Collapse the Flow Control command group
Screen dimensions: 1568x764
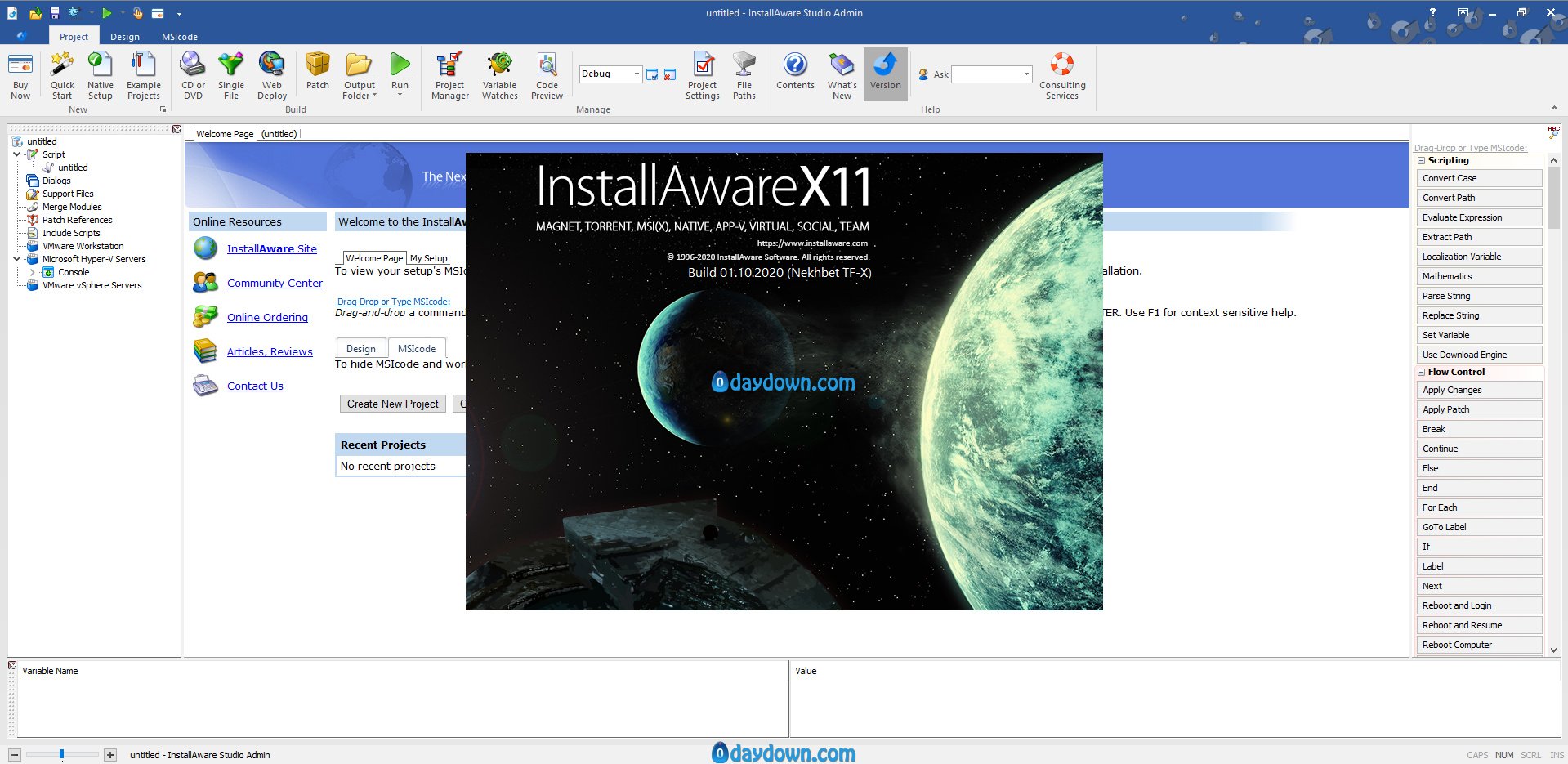pos(1422,373)
